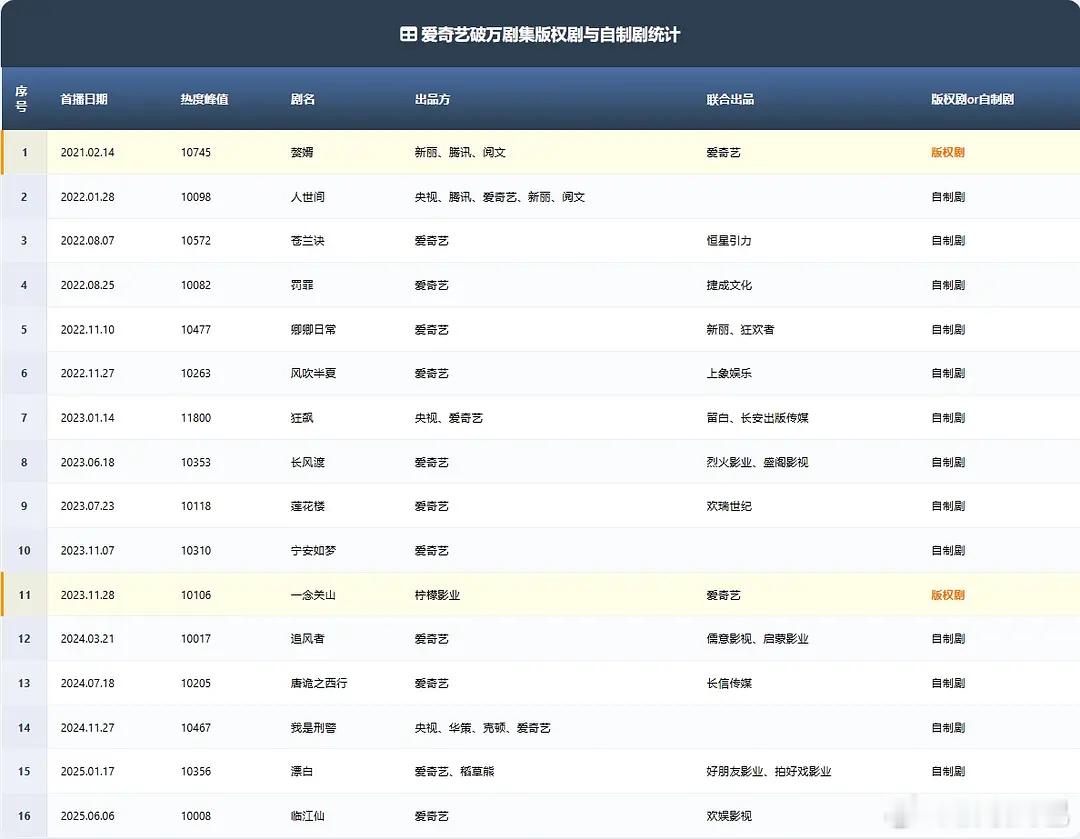Click producer 爱奇艺、稻草熊

(x=455, y=771)
